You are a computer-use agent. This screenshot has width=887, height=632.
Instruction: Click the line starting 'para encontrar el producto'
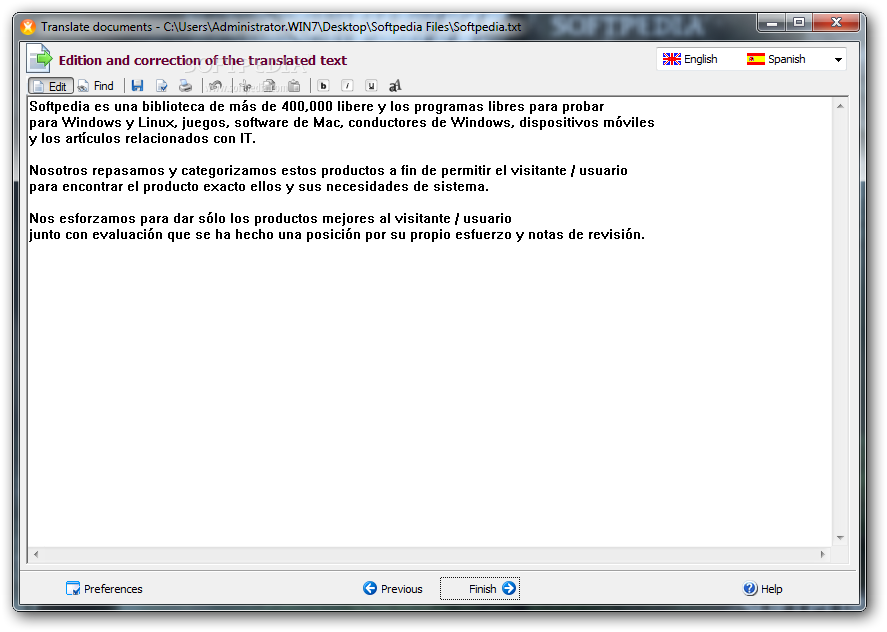(x=259, y=187)
